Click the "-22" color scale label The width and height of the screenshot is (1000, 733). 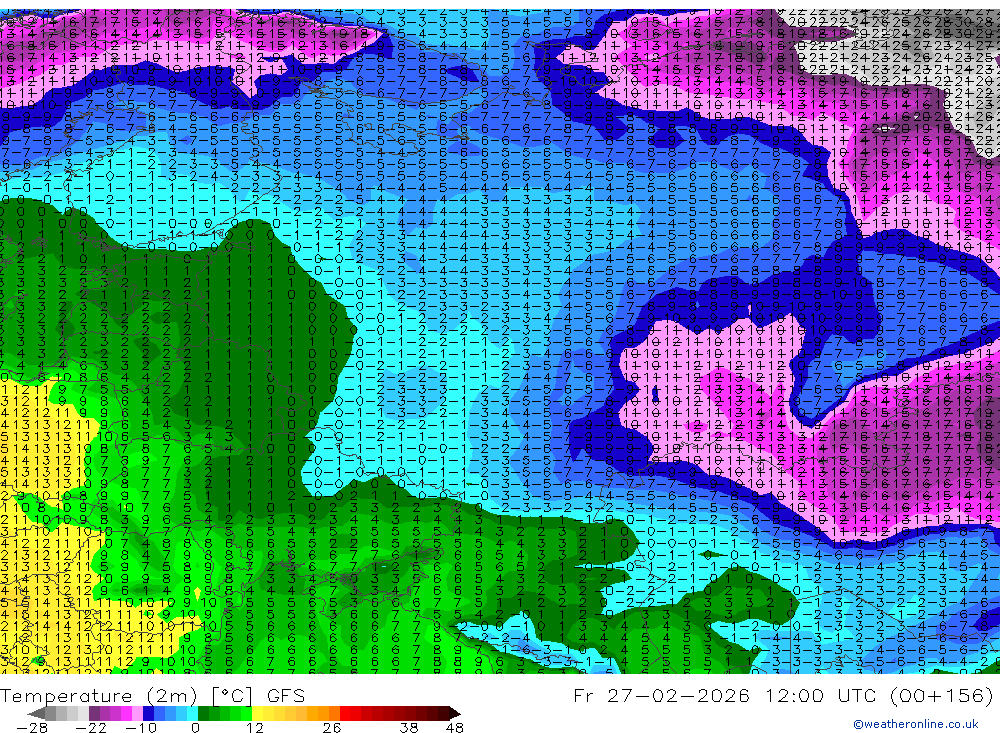pos(91,727)
